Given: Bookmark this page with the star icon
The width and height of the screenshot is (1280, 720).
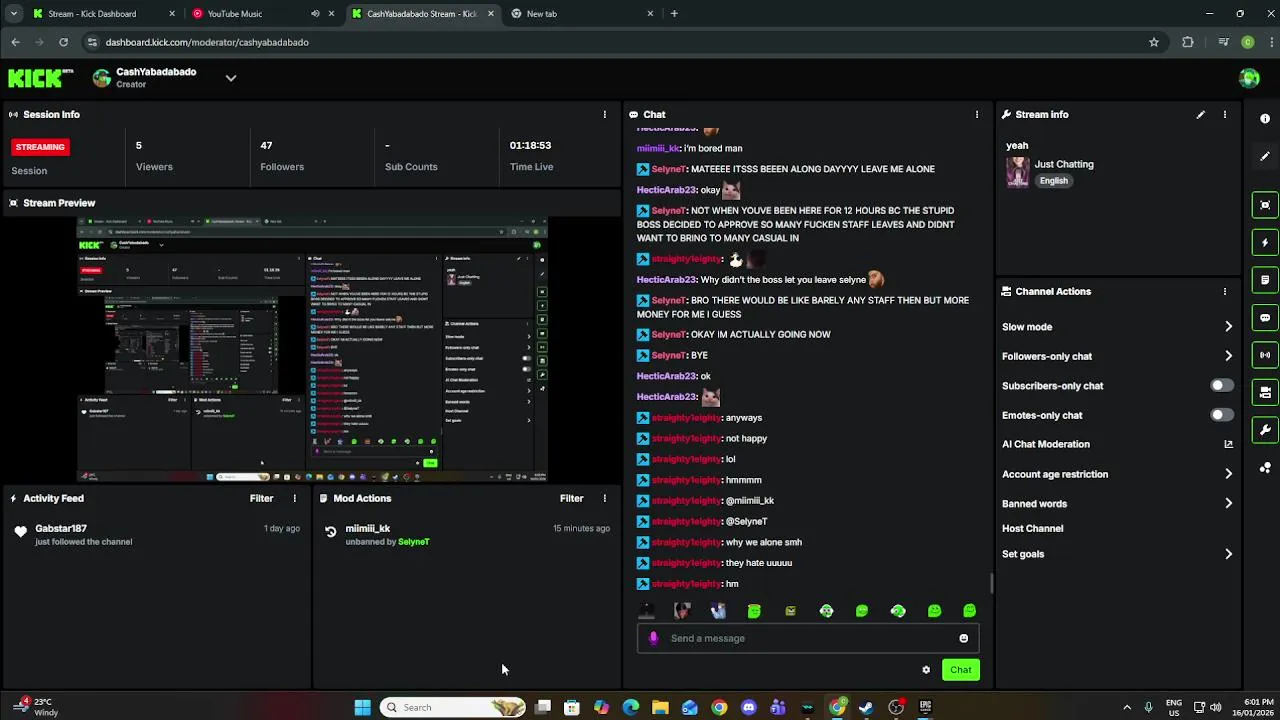Looking at the screenshot, I should (1154, 42).
